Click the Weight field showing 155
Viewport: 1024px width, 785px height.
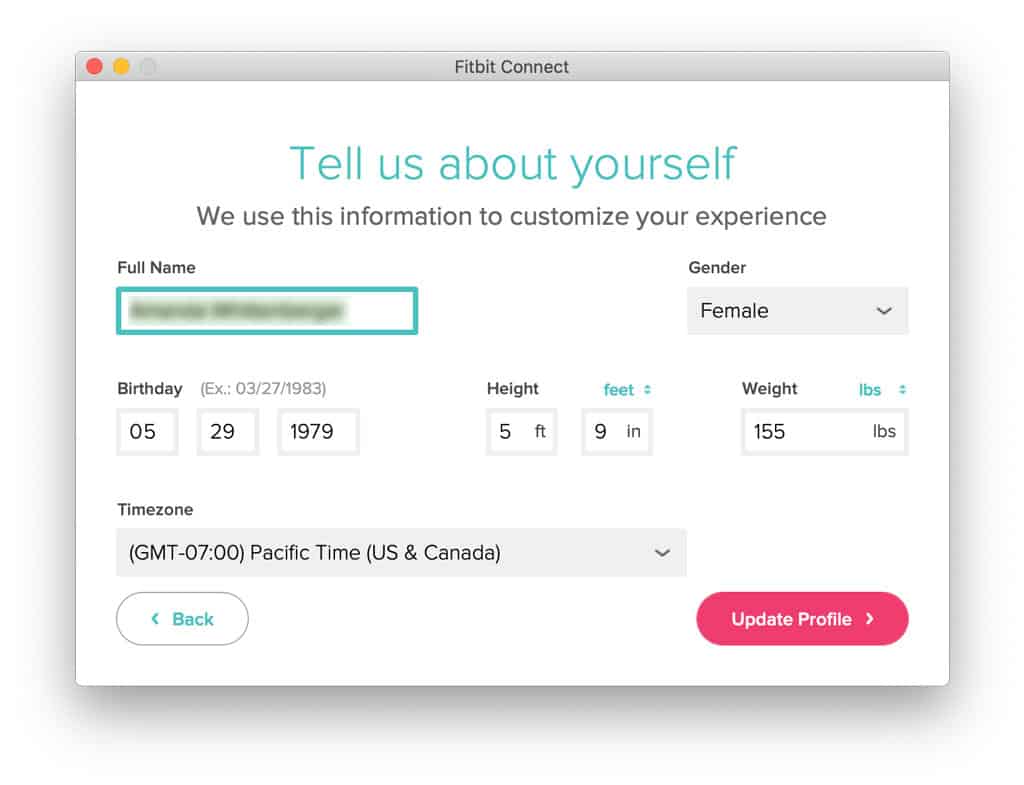[x=823, y=432]
